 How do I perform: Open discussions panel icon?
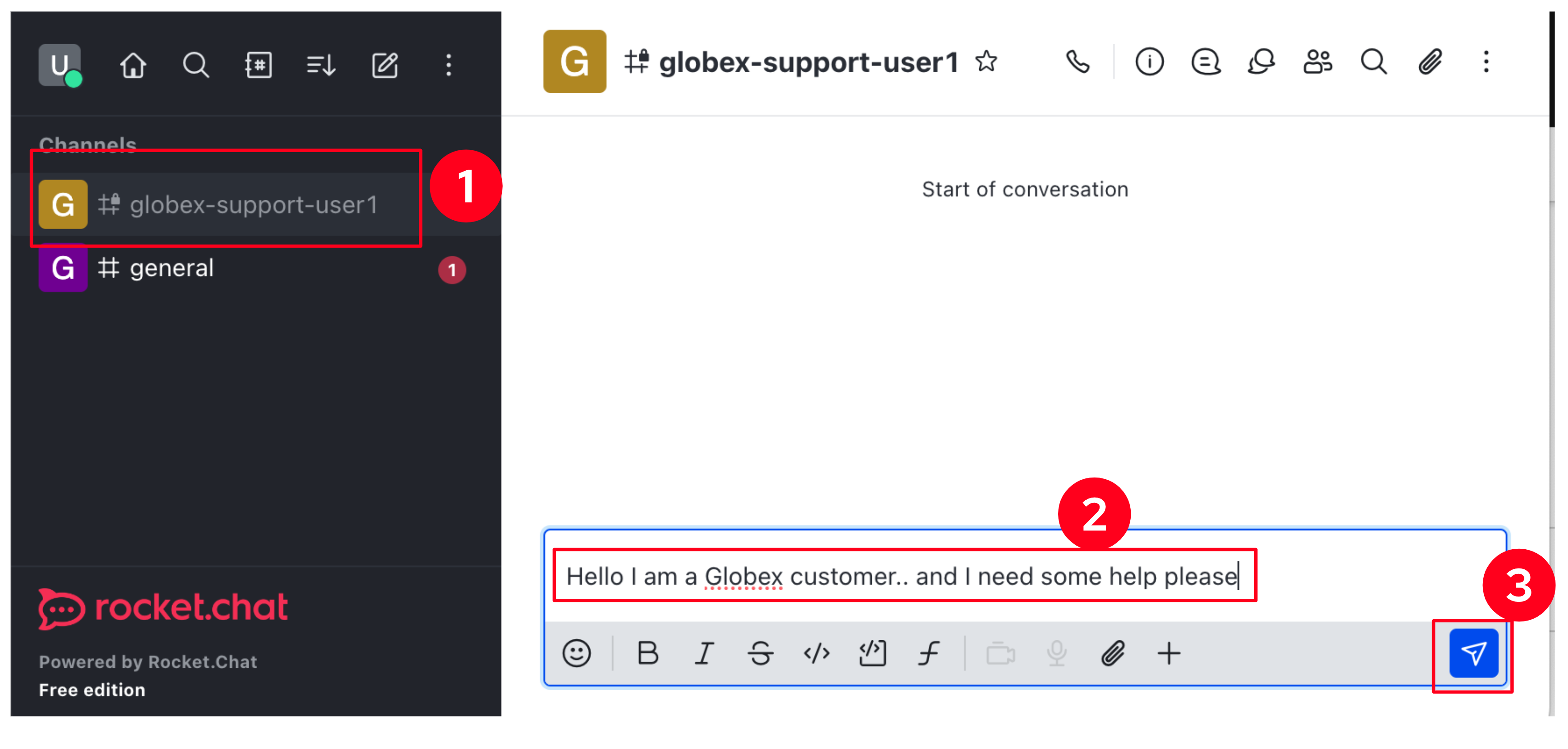click(x=1261, y=62)
